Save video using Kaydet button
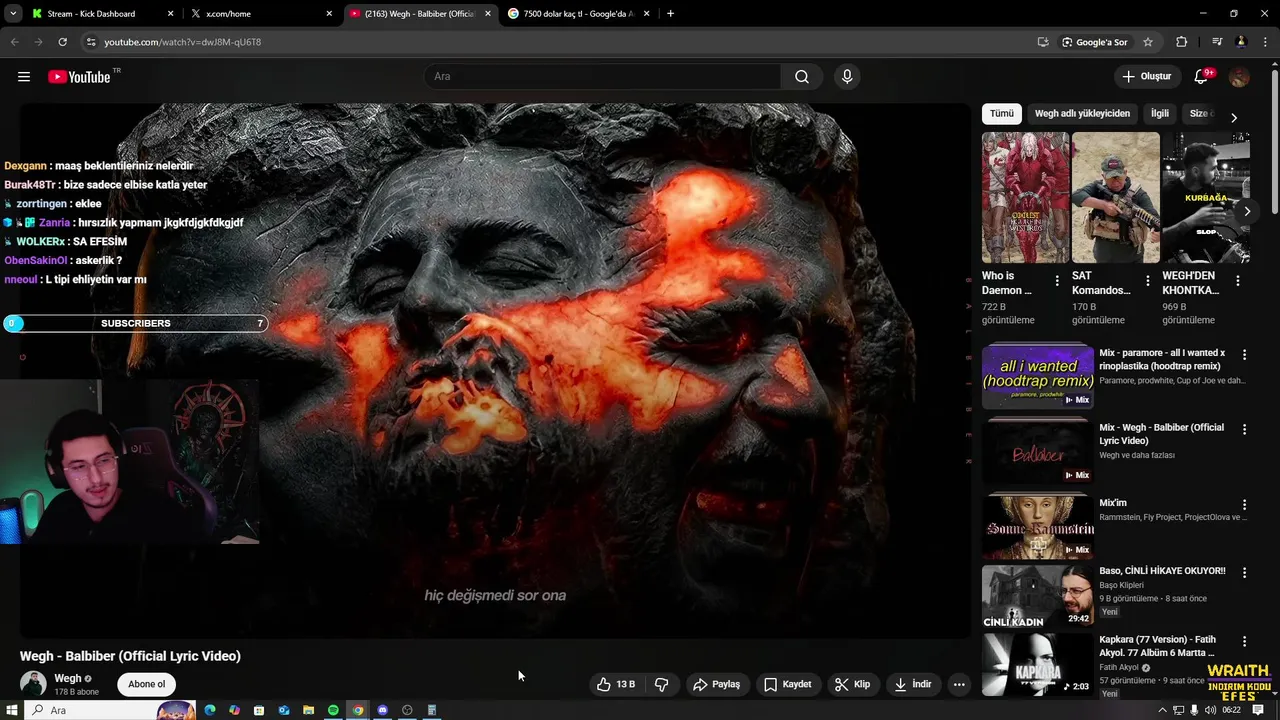The height and width of the screenshot is (720, 1280). tap(788, 684)
